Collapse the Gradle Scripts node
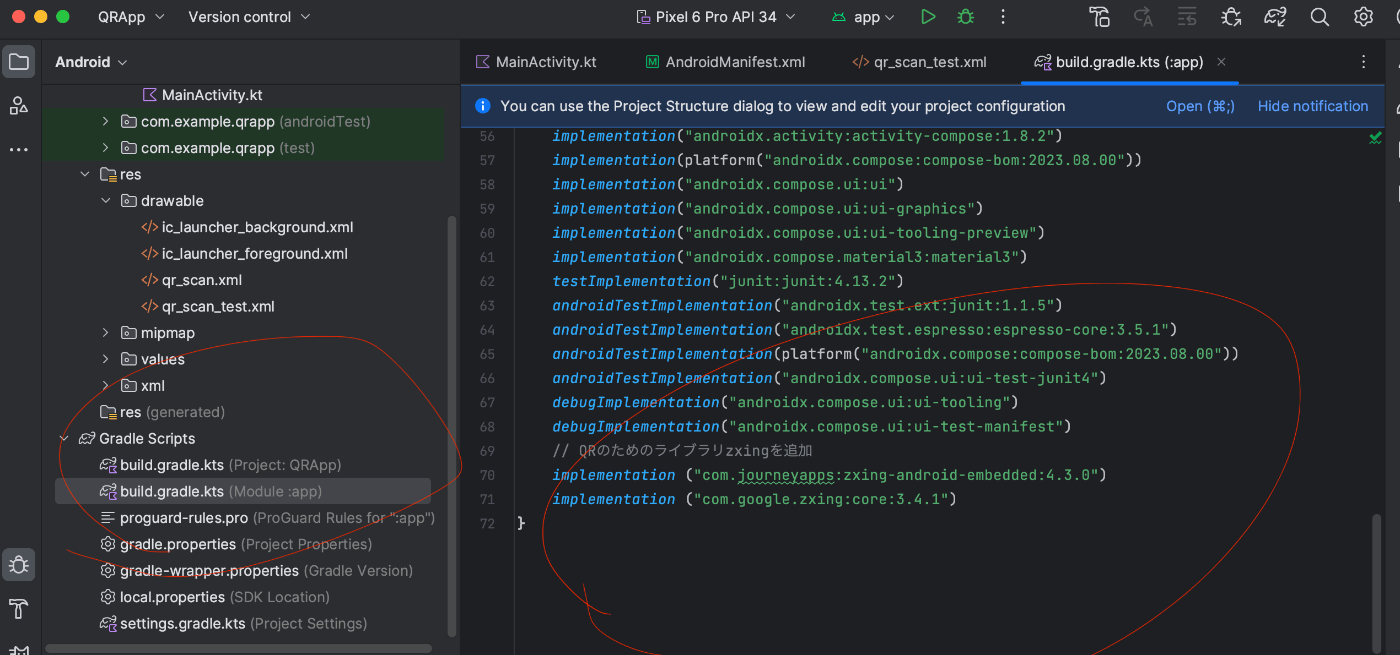Viewport: 1400px width, 655px height. (x=64, y=439)
